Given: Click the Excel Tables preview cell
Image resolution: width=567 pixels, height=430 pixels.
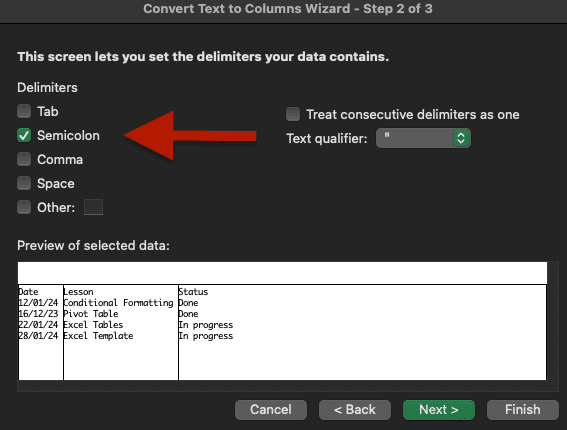Looking at the screenshot, I should point(93,325).
